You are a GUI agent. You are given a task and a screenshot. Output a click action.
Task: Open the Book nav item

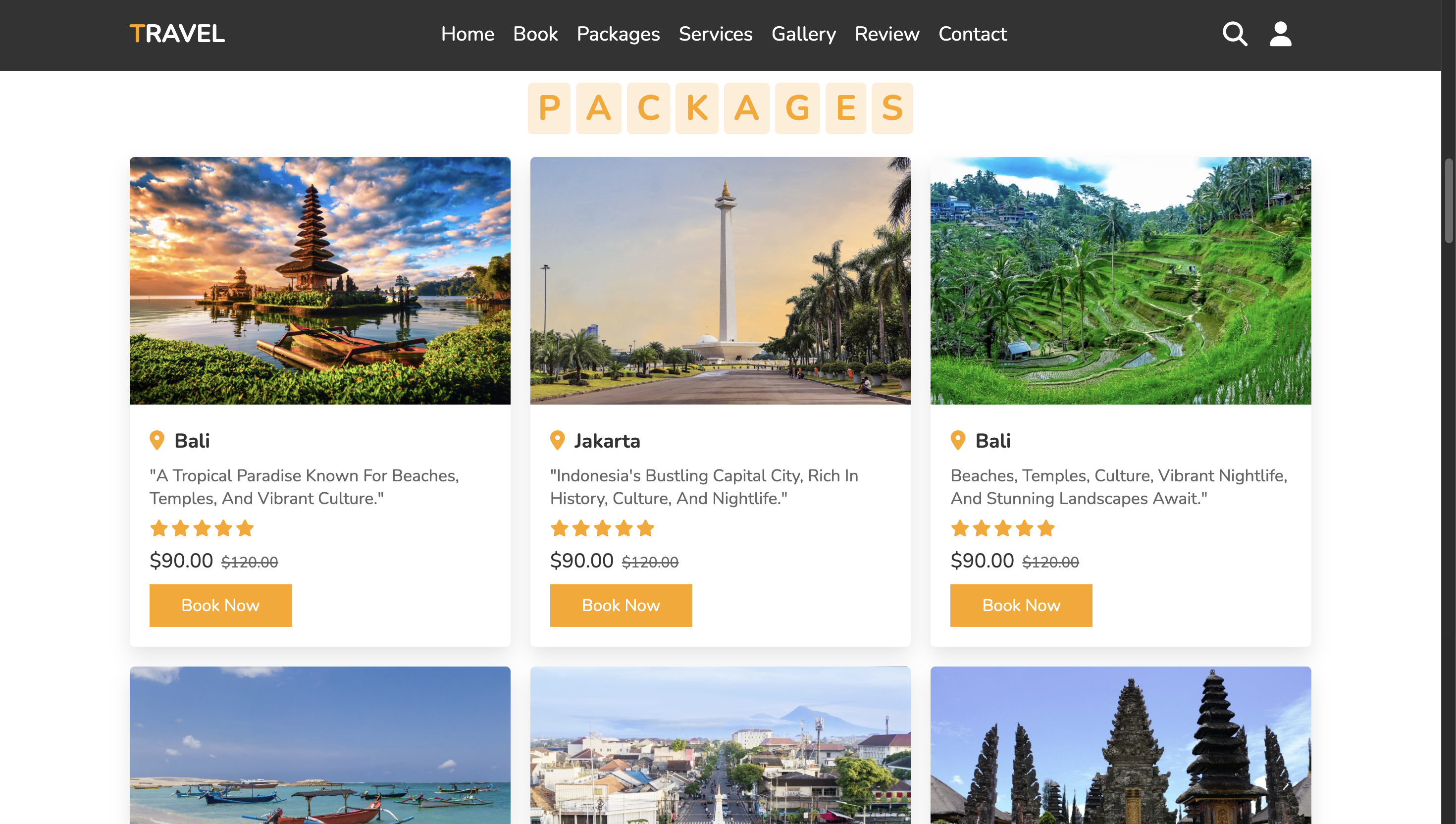pyautogui.click(x=535, y=34)
